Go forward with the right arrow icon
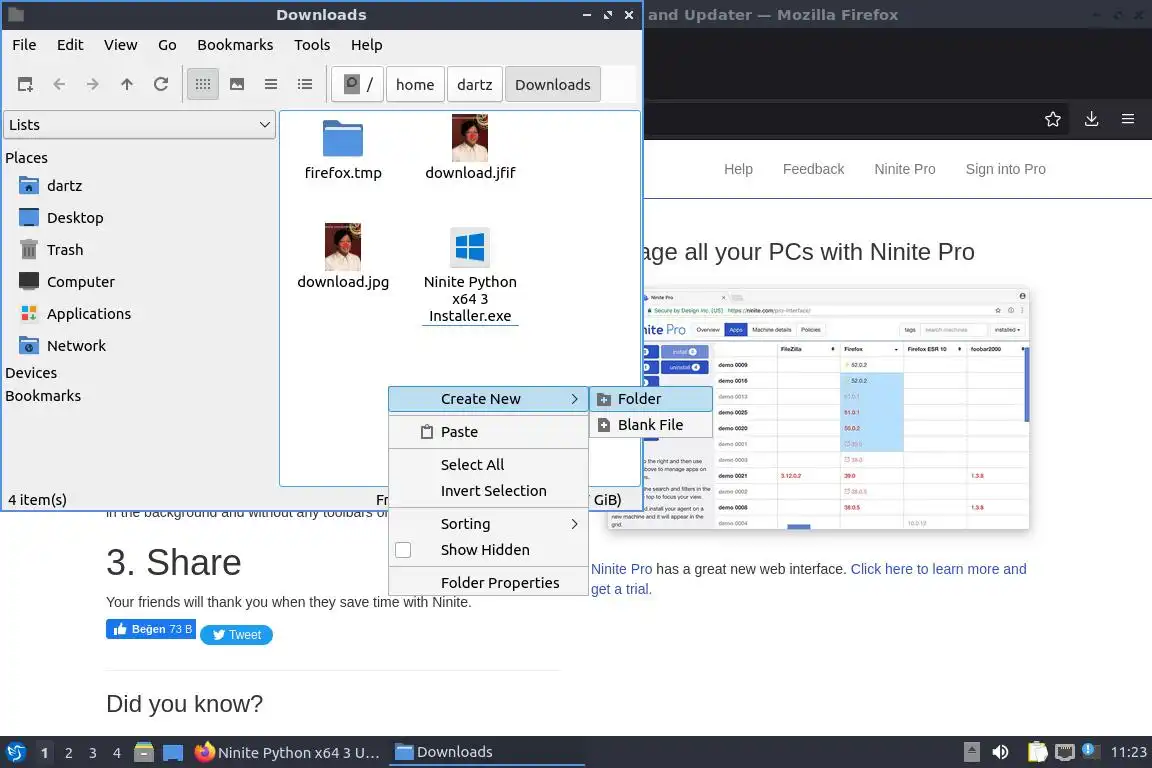1152x768 pixels. [x=93, y=85]
